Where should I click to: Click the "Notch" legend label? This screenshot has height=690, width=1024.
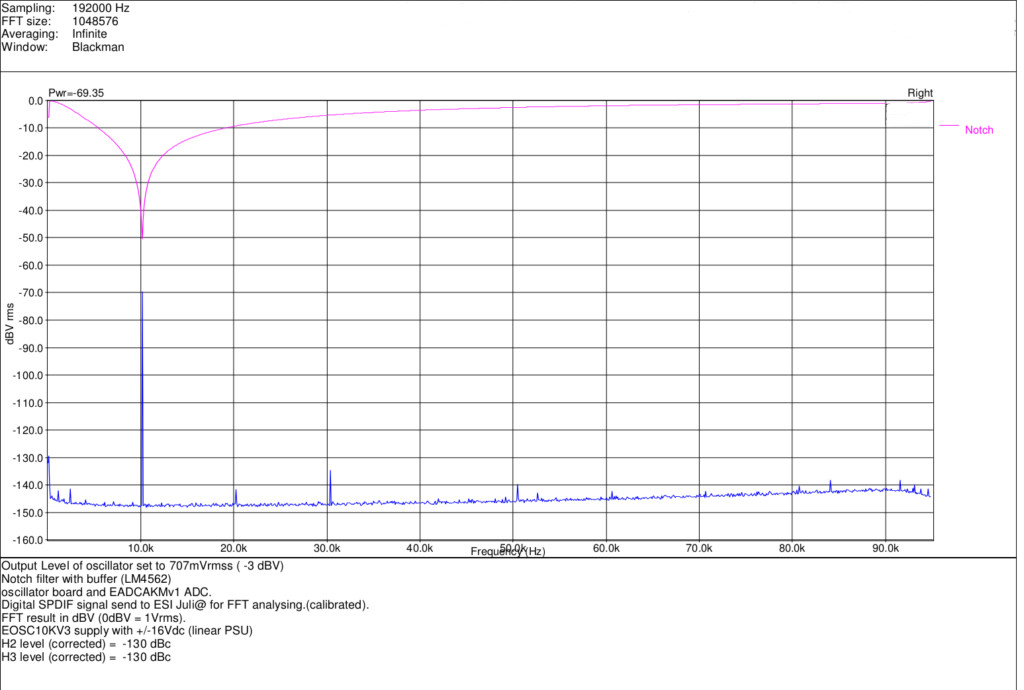click(x=979, y=130)
